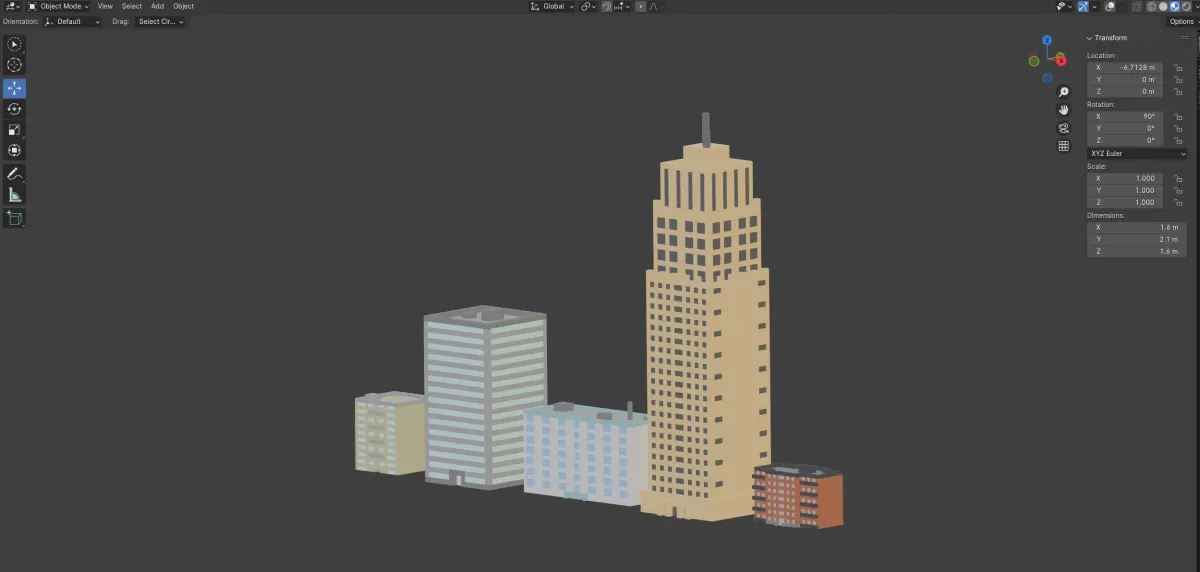The image size is (1200, 572).
Task: Open the View menu
Action: [x=105, y=6]
